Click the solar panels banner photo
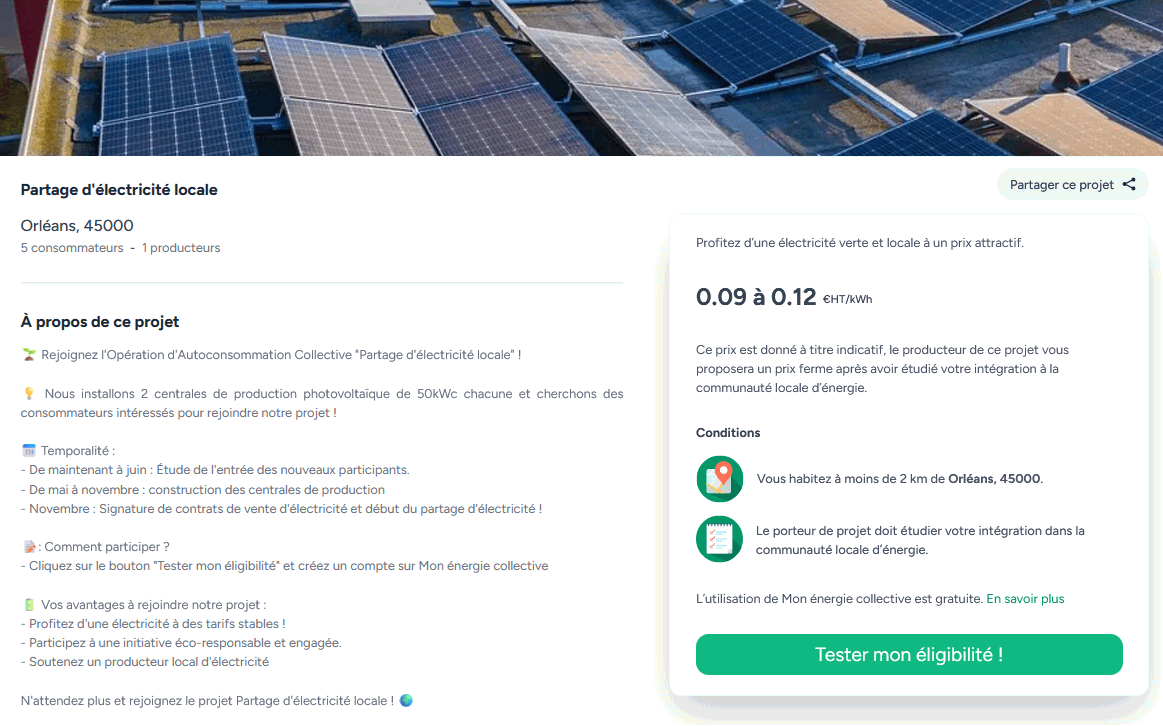Screen dimensions: 1163x726 581,78
